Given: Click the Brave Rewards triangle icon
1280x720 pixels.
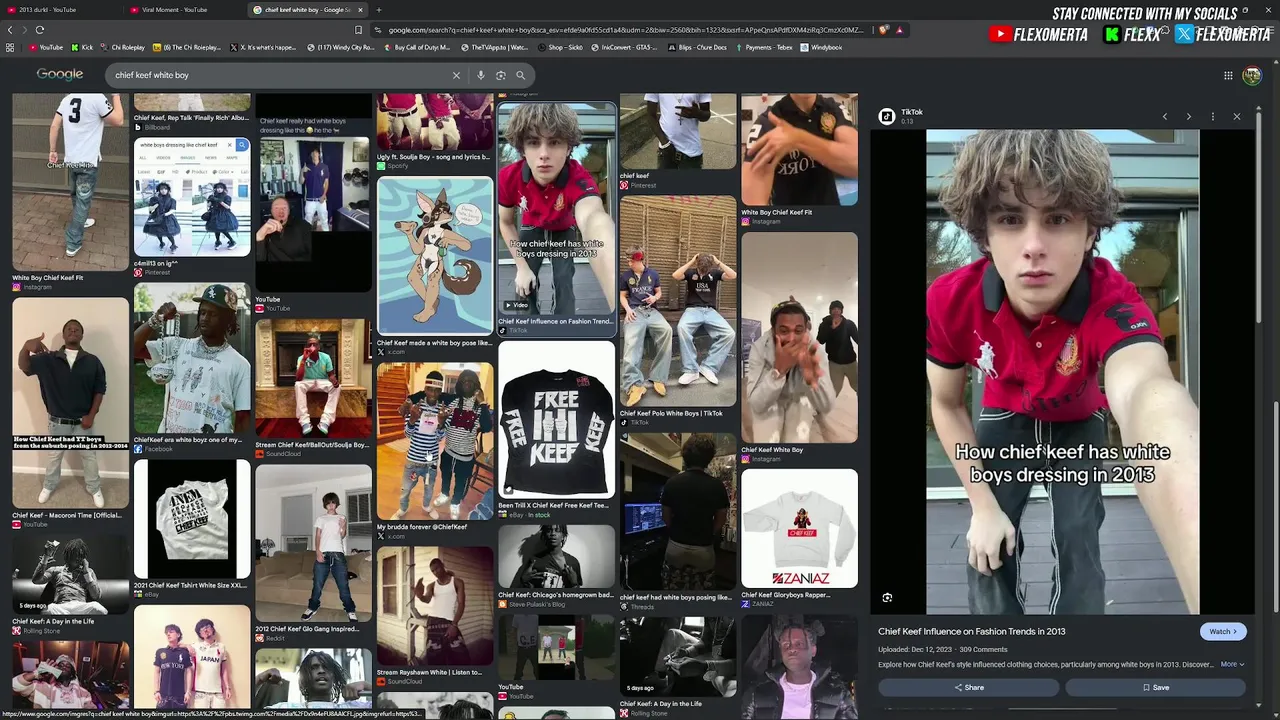Looking at the screenshot, I should pos(899,30).
